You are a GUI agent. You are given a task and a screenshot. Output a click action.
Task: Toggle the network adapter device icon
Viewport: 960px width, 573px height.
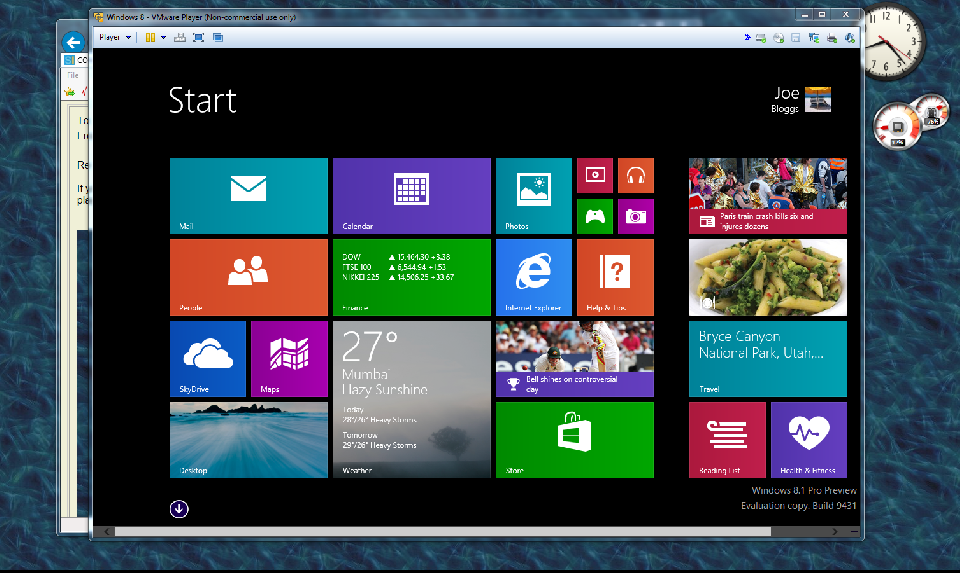813,38
